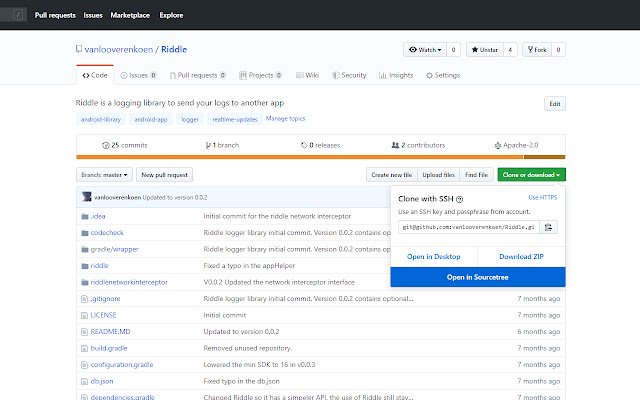Switch to the Code tab

pyautogui.click(x=95, y=75)
